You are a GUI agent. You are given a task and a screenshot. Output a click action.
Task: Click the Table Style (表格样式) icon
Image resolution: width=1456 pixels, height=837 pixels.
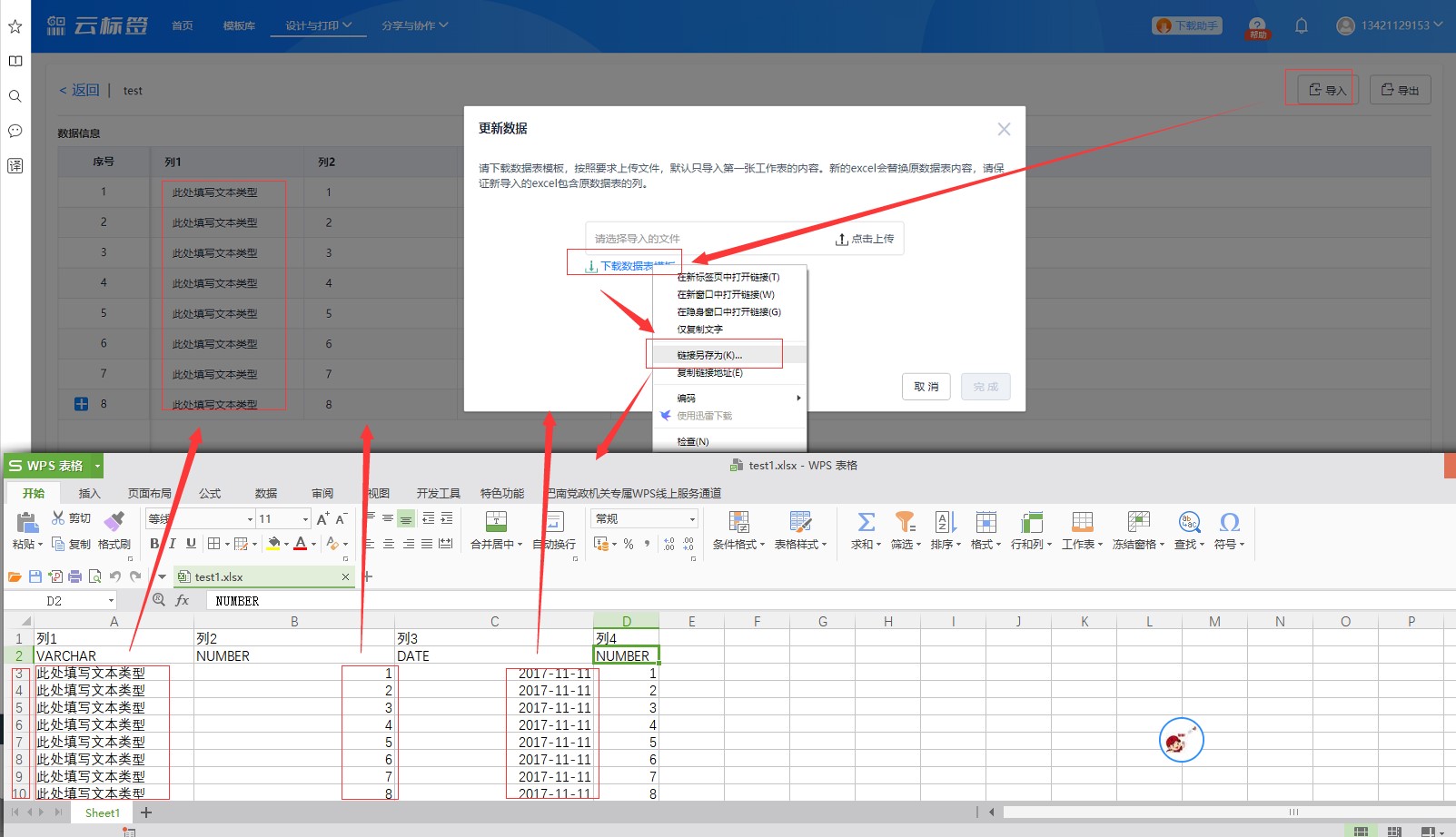pos(800,521)
